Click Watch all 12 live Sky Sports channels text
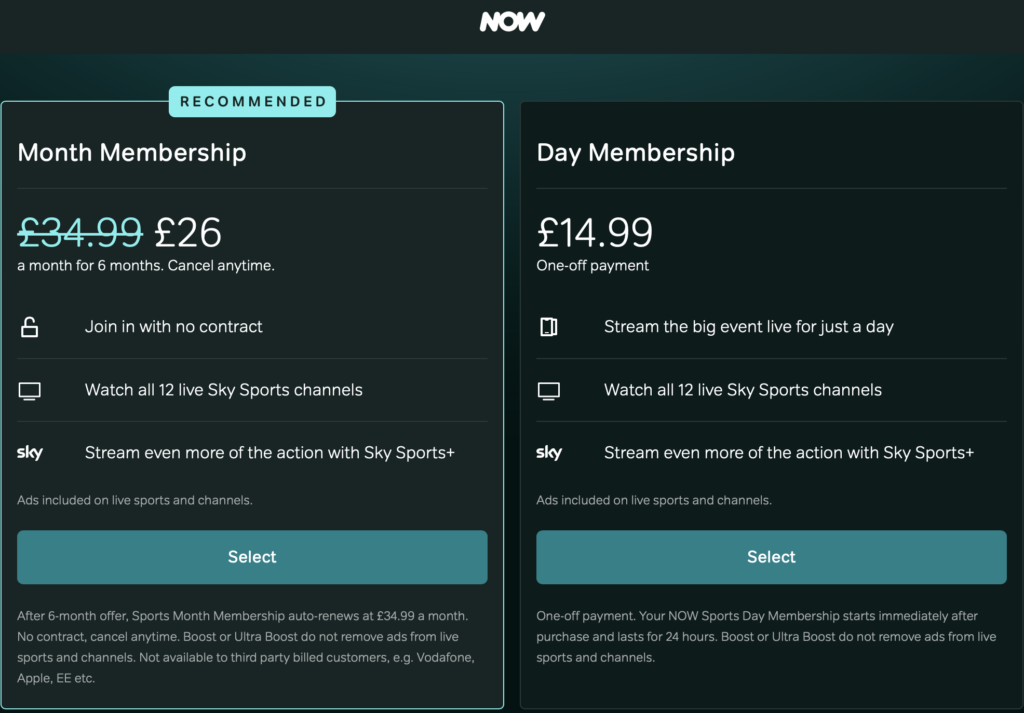 (x=222, y=390)
